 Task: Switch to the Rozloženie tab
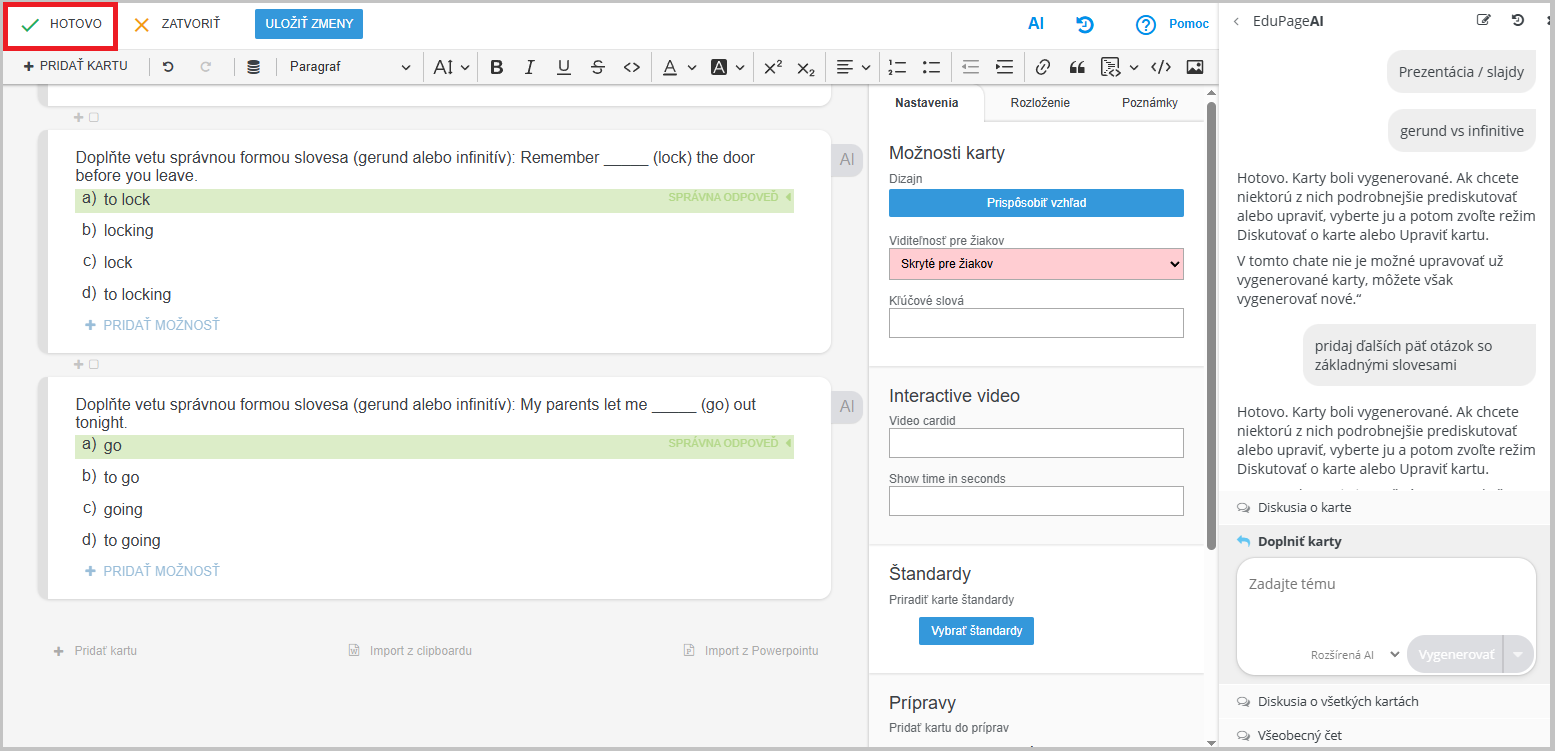coord(1040,103)
